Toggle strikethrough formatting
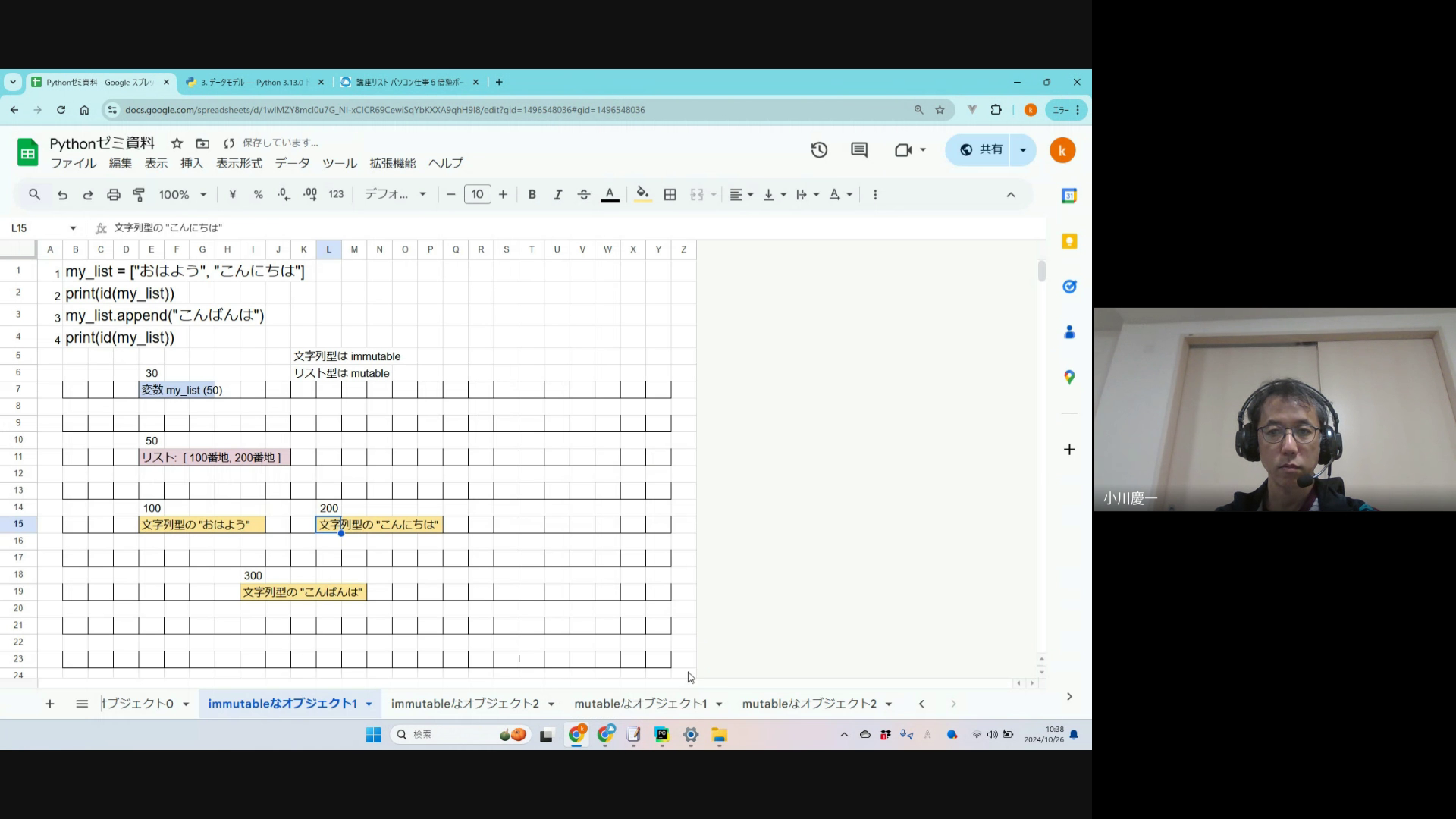 tap(584, 195)
